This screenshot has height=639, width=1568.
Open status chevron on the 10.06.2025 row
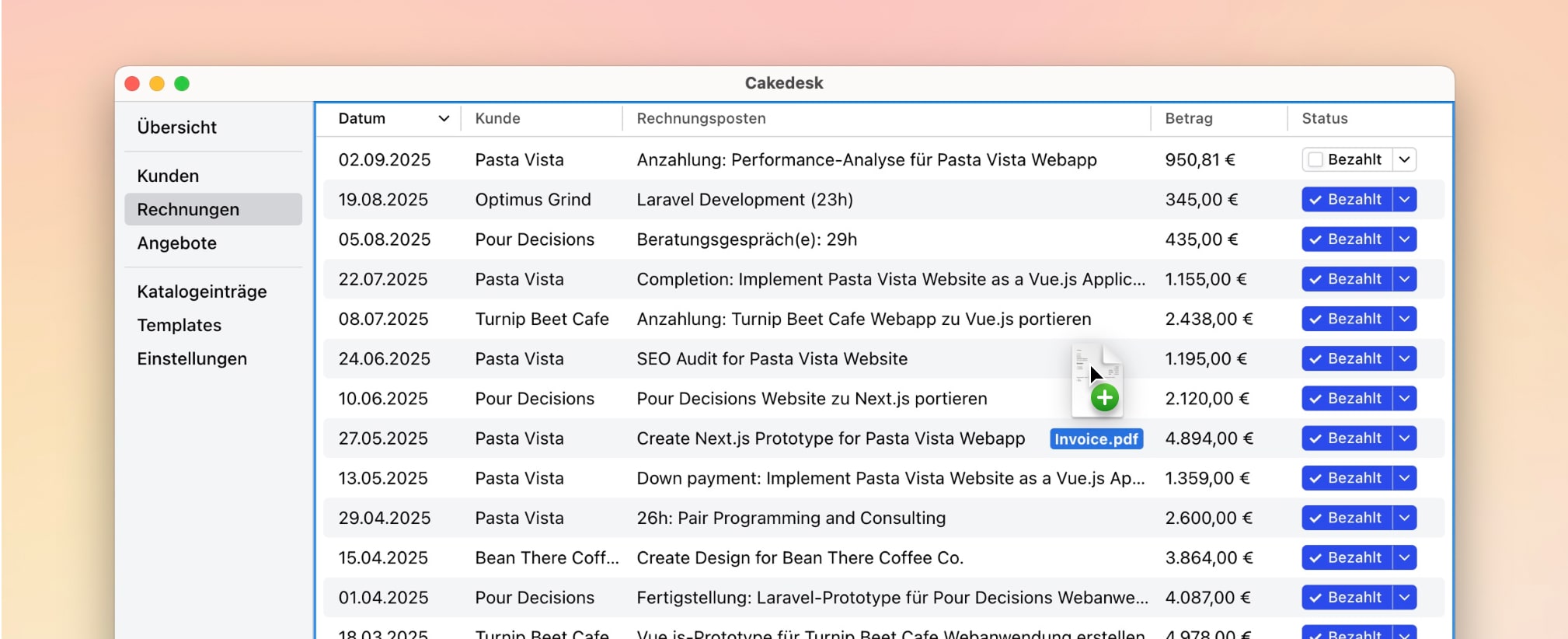point(1405,398)
